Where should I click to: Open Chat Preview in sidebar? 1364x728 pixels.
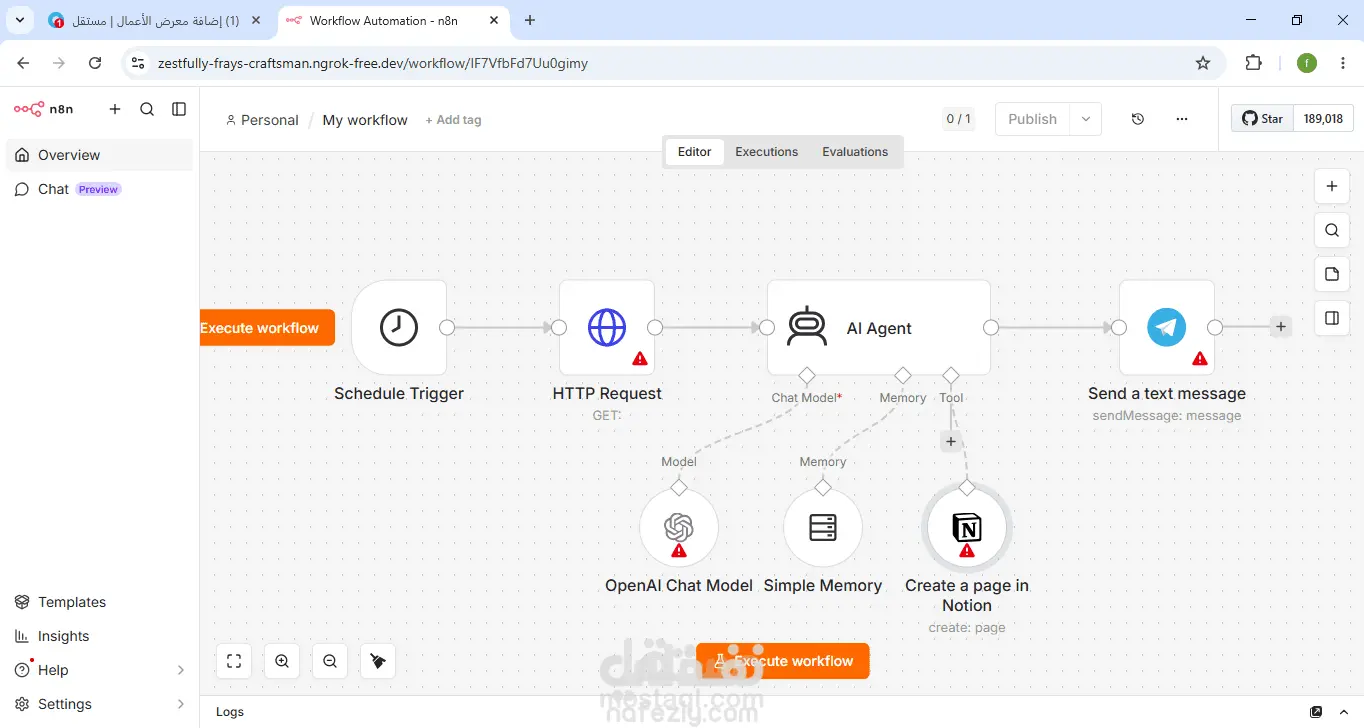[99, 189]
